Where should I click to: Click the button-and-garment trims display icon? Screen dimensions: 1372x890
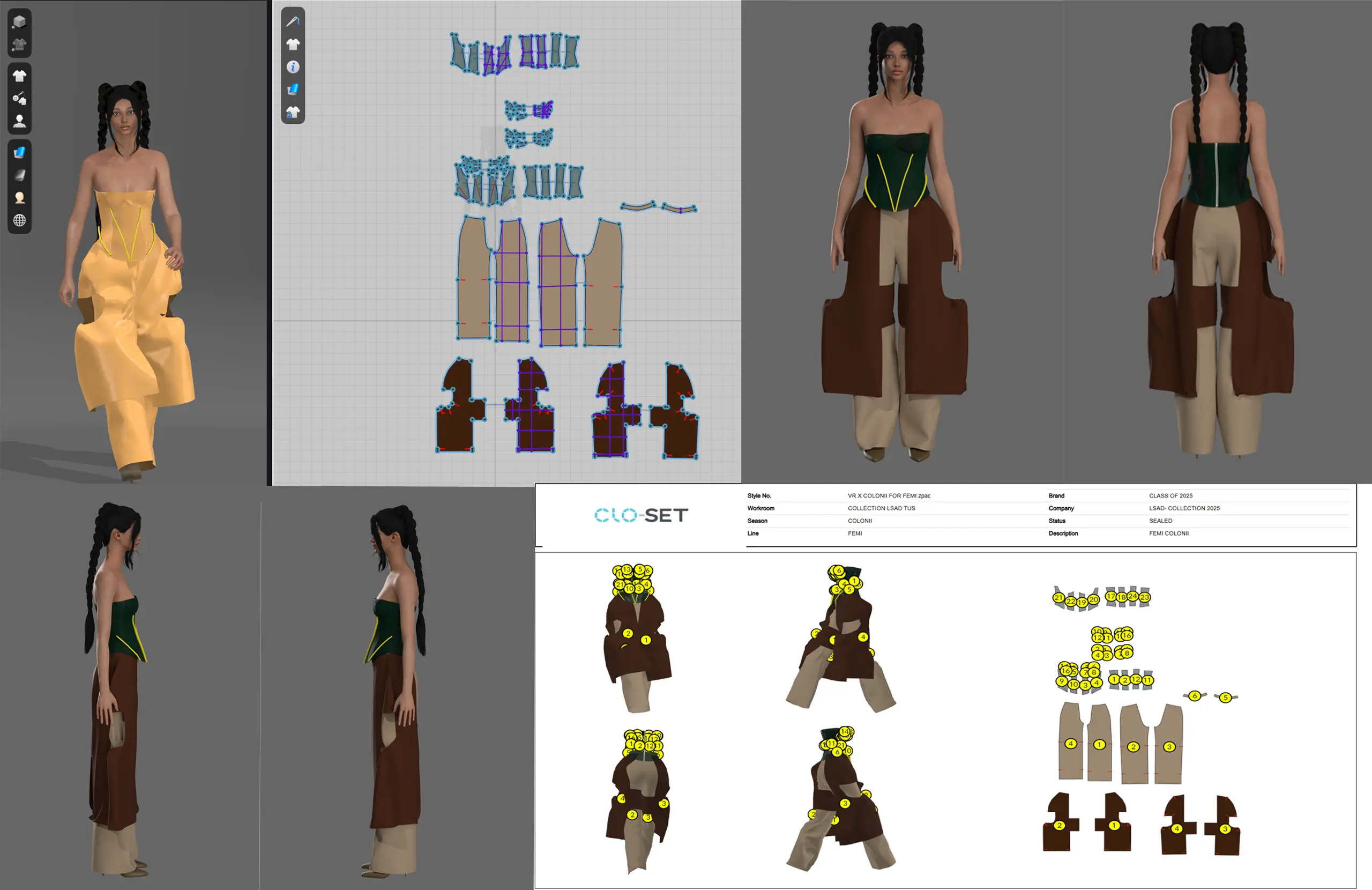pyautogui.click(x=19, y=99)
